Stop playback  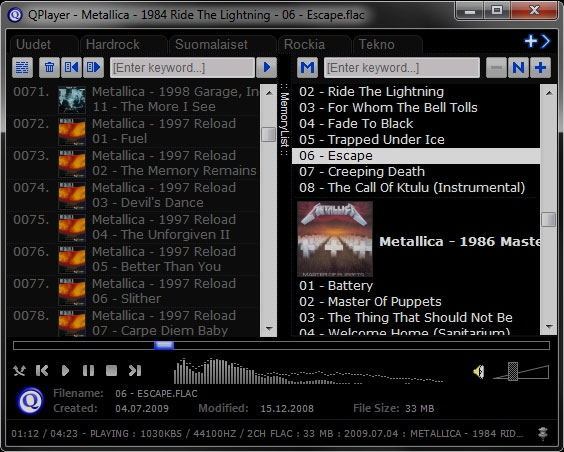(x=112, y=370)
